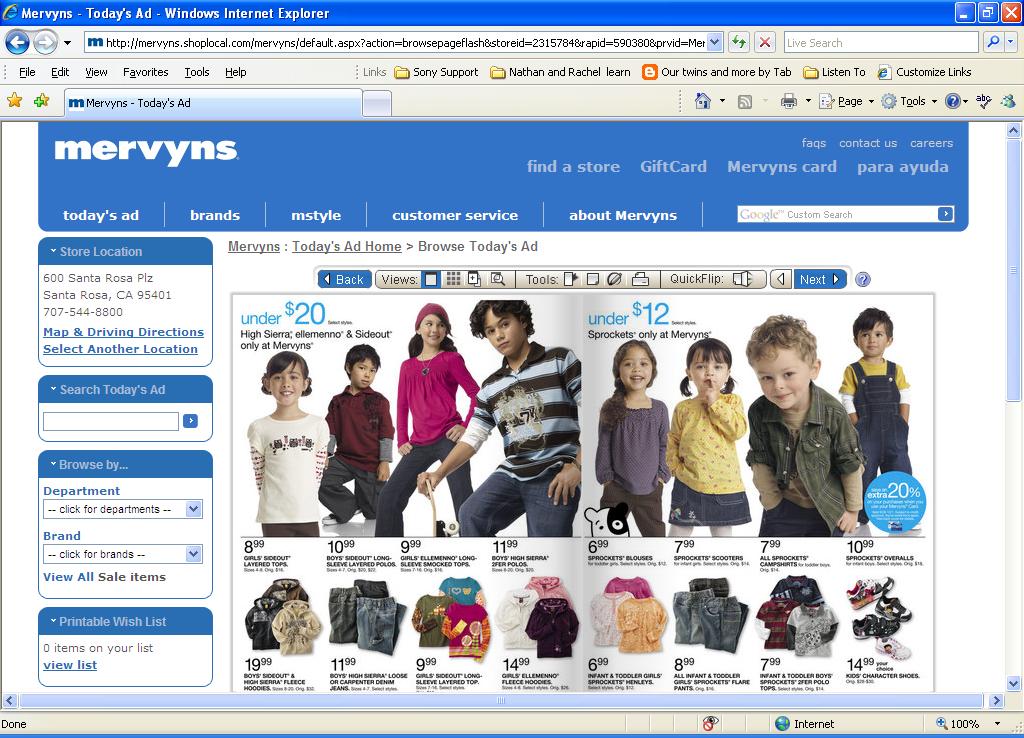1024x738 pixels.
Task: Open the 'click for brands' dropdown
Action: click(x=193, y=554)
